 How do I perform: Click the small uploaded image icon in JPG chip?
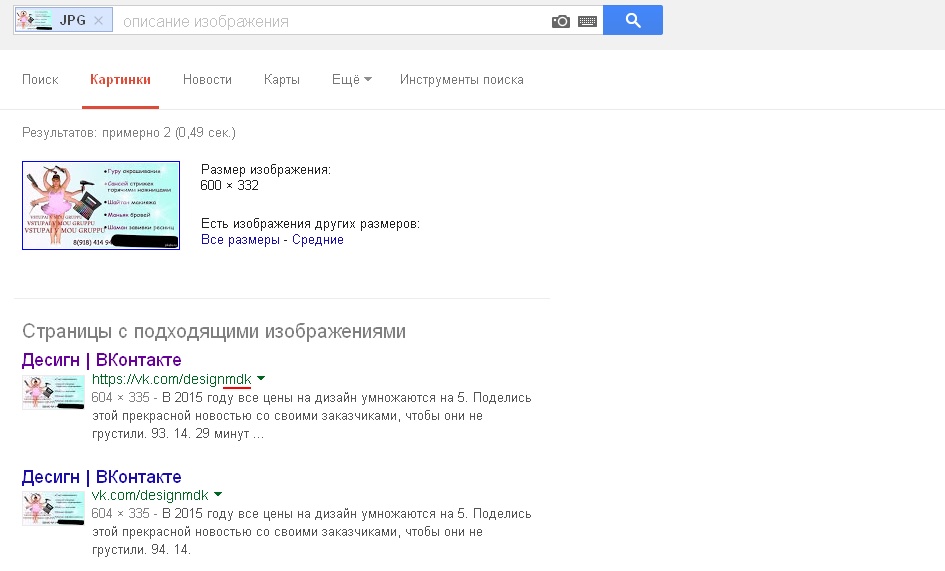click(x=34, y=21)
